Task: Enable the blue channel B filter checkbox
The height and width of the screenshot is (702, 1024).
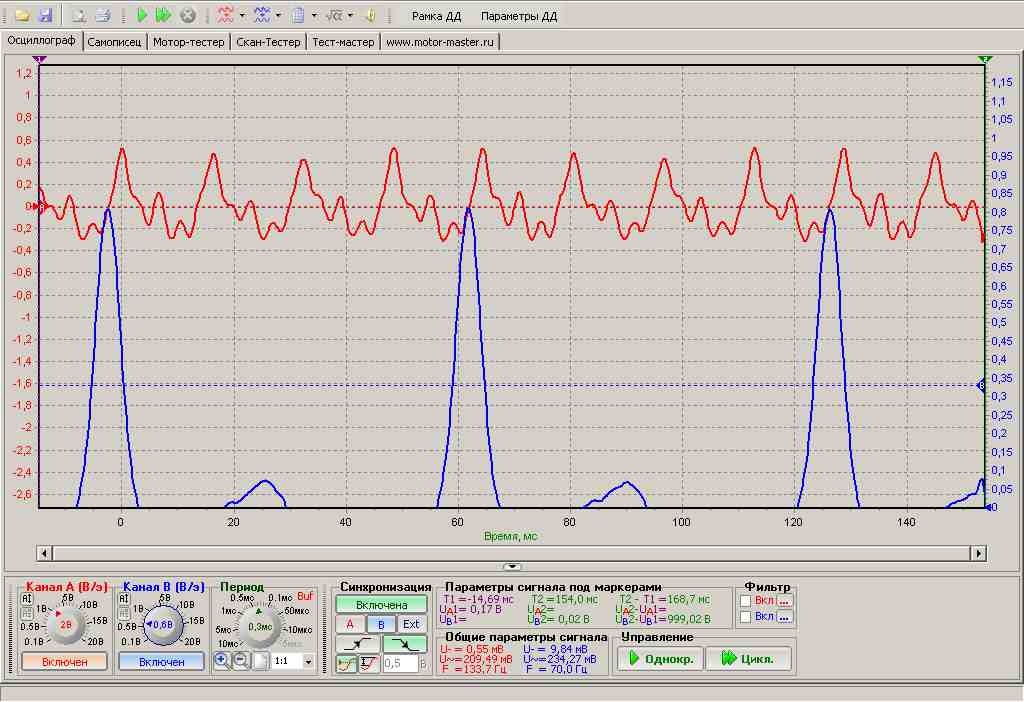Action: [x=747, y=617]
